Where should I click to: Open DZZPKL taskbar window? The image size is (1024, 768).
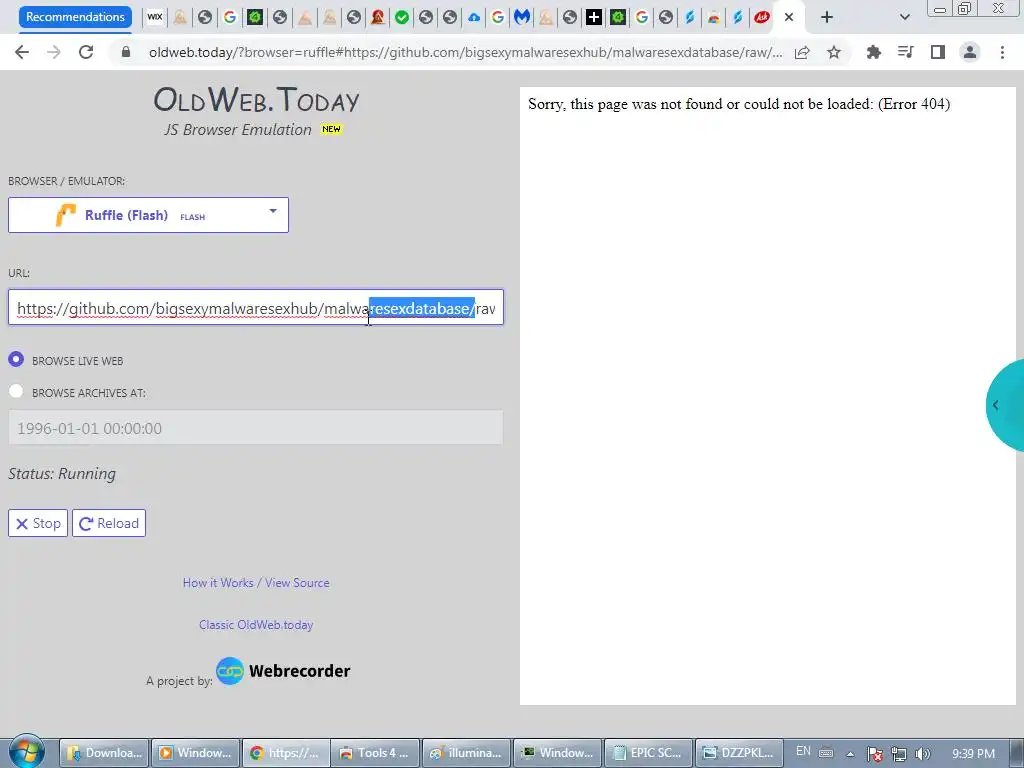point(739,753)
